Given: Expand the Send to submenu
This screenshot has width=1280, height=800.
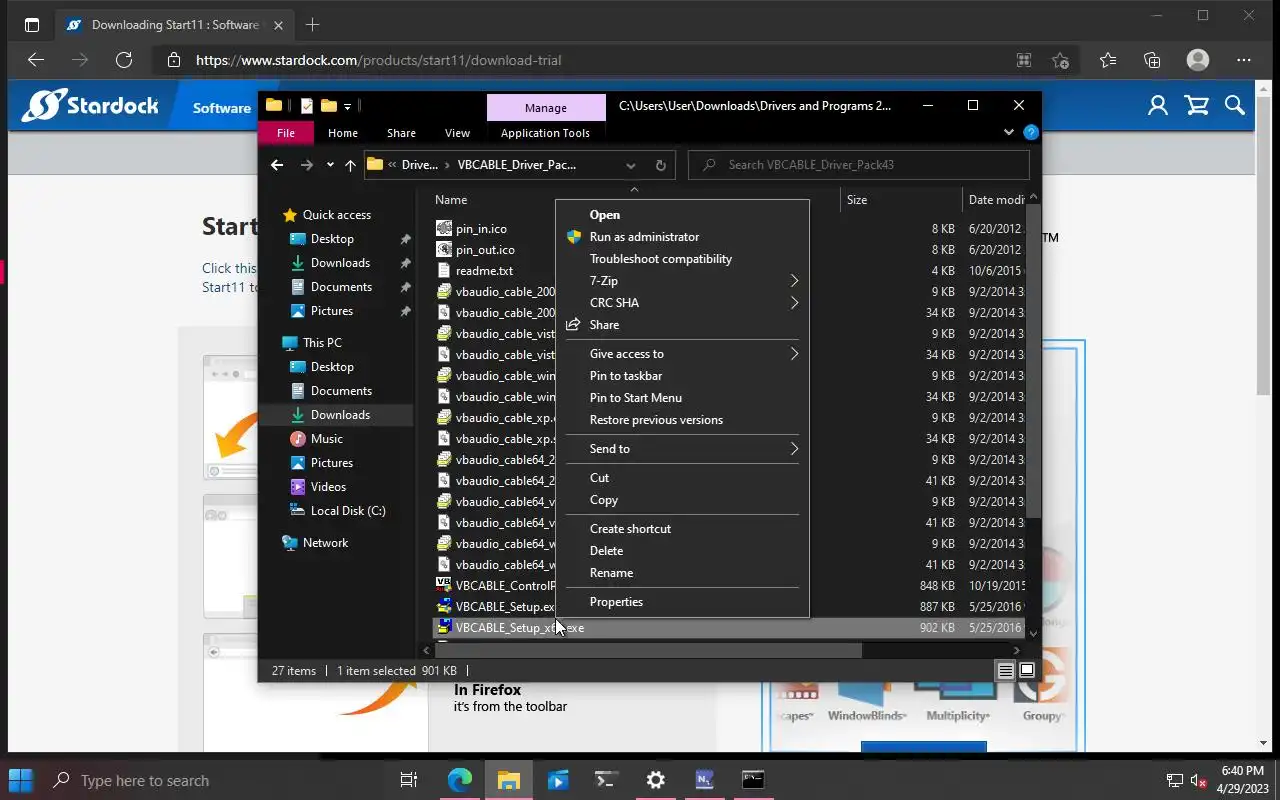Looking at the screenshot, I should tap(682, 449).
